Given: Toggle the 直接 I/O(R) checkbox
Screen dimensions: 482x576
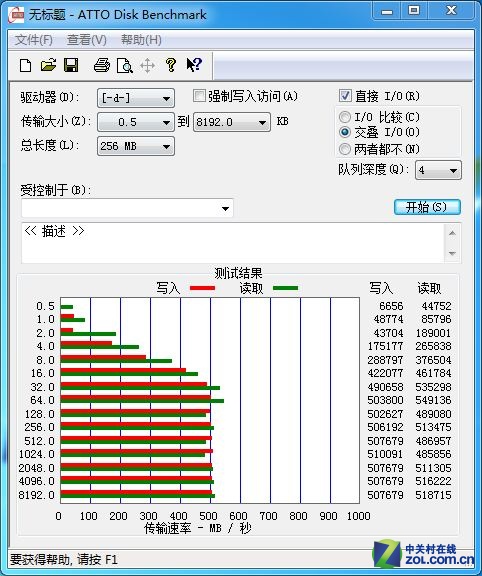Looking at the screenshot, I should click(345, 96).
